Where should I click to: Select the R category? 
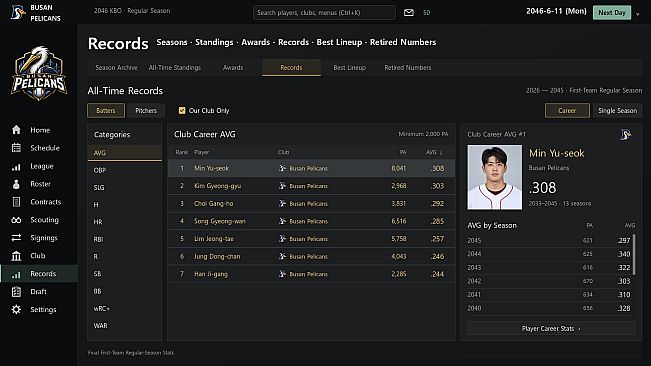125,256
